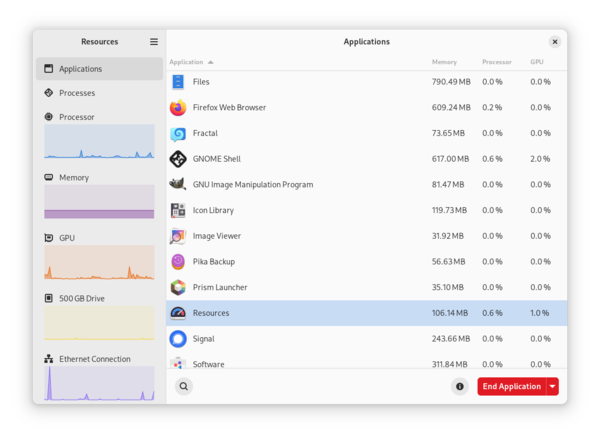Expand End Application dropdown arrow
This screenshot has width=600, height=440.
tap(552, 386)
